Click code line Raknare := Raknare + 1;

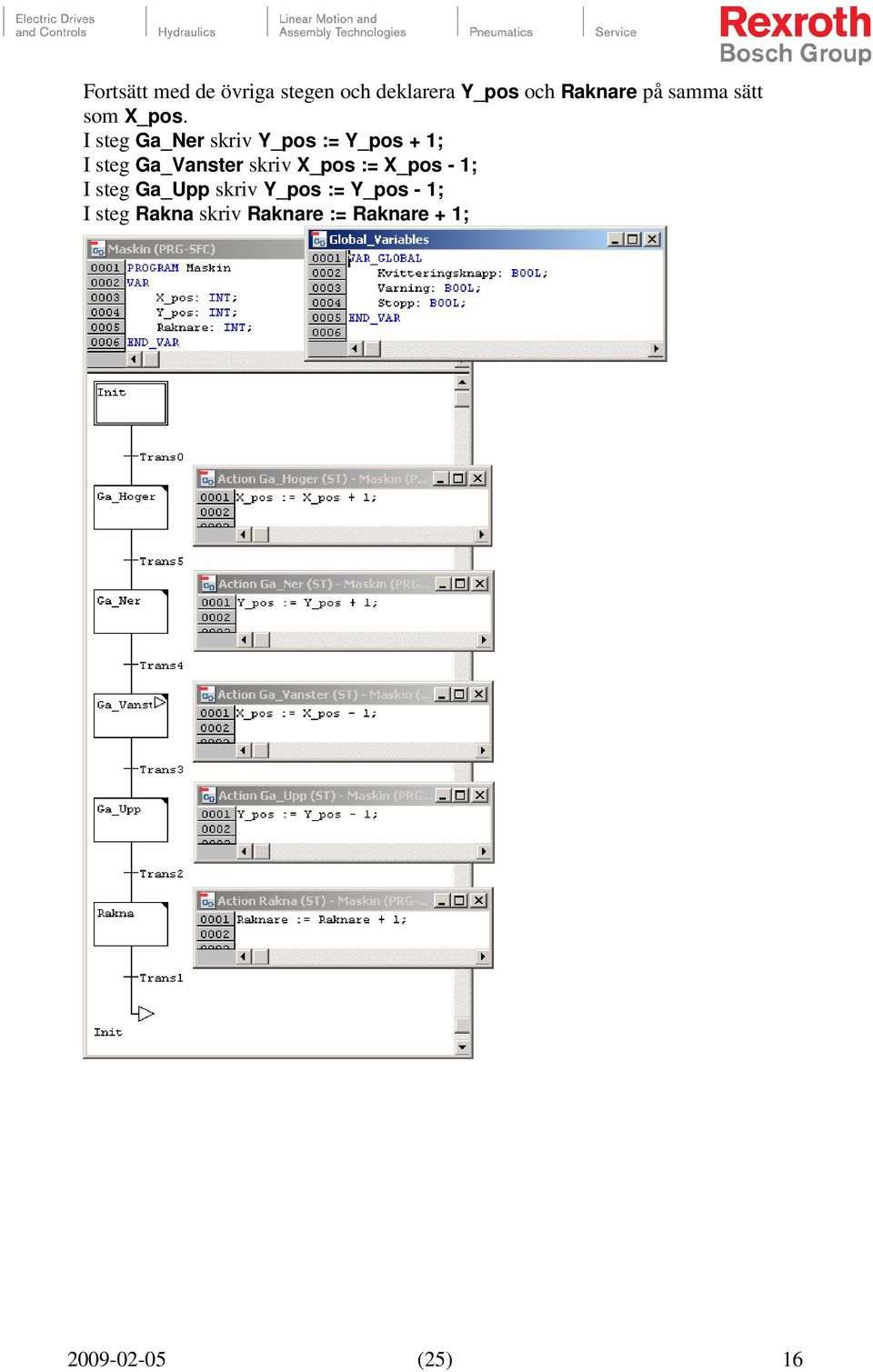click(x=321, y=920)
